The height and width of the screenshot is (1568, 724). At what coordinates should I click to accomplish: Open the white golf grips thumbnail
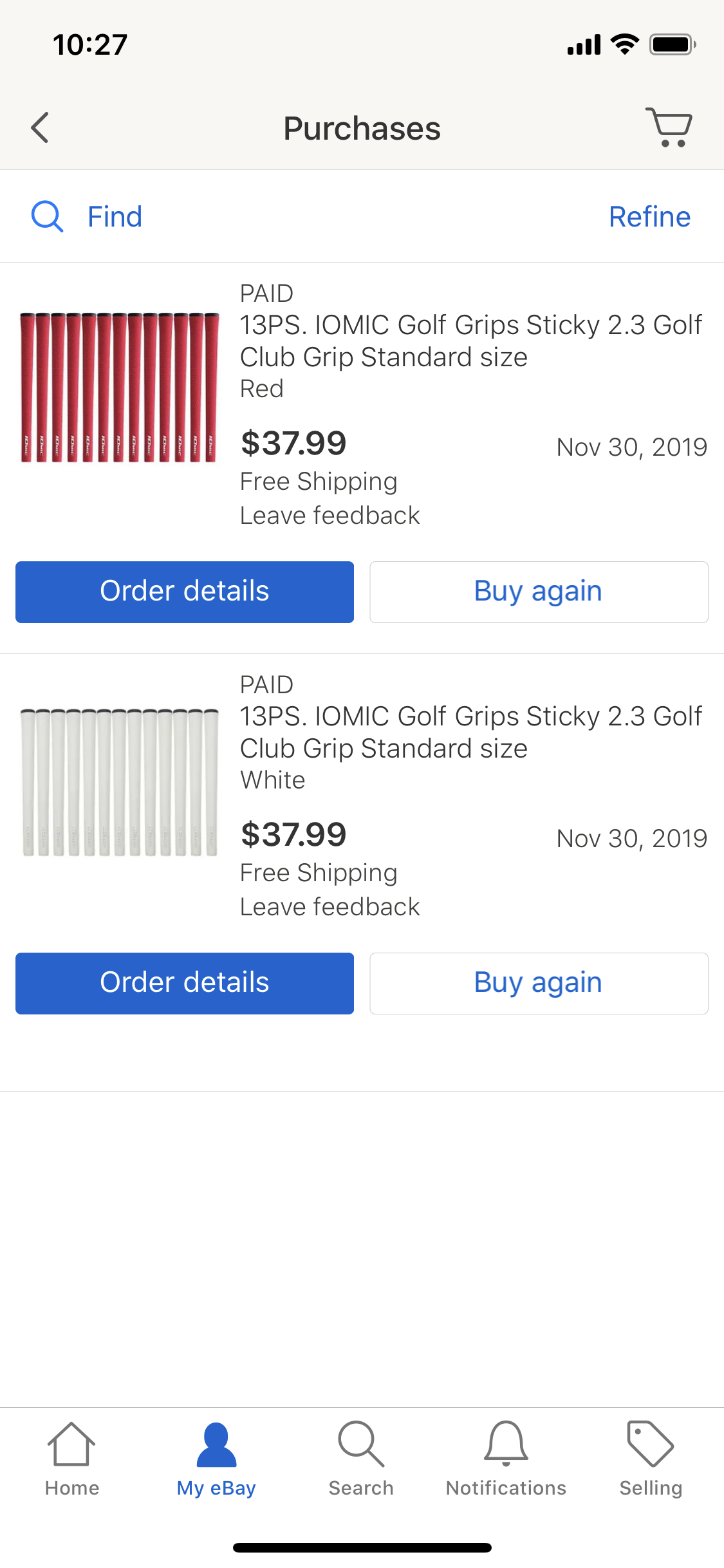tap(120, 783)
